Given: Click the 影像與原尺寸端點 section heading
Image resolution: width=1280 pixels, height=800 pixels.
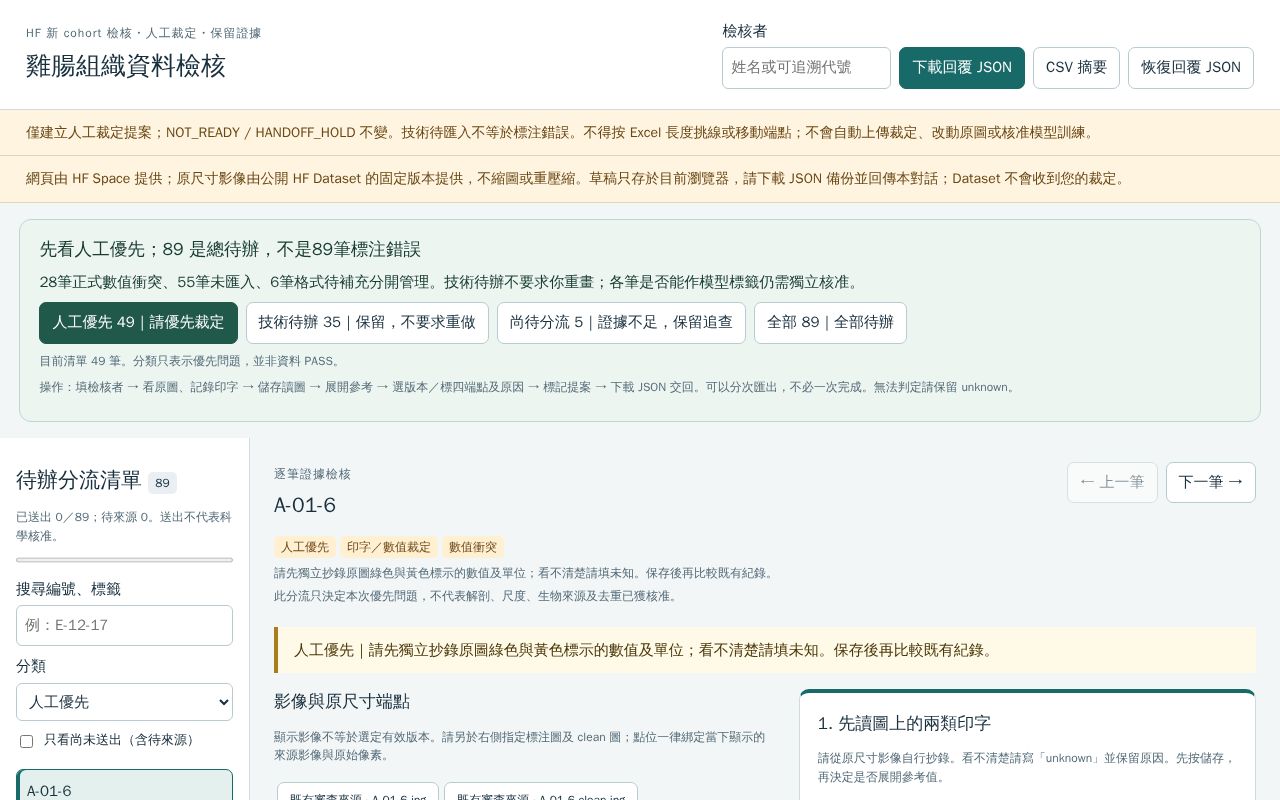Looking at the screenshot, I should point(342,702).
